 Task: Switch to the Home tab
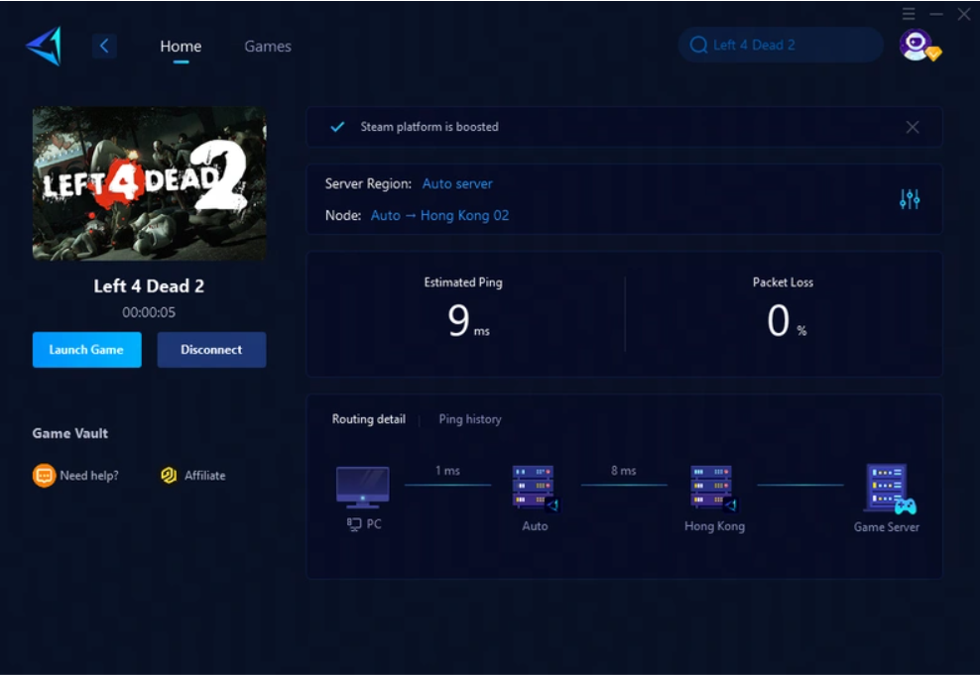click(x=181, y=46)
